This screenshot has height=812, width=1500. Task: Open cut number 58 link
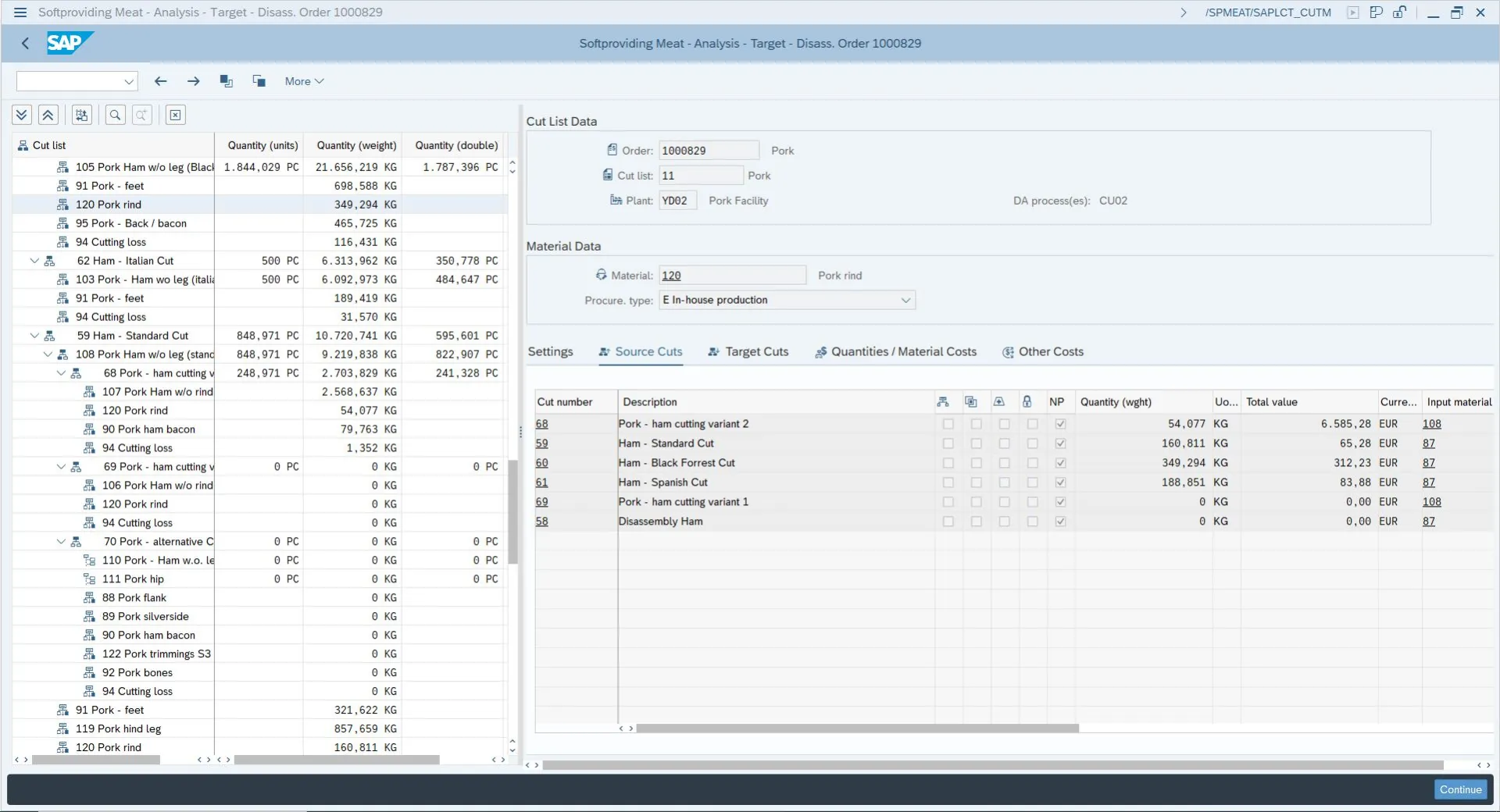541,522
